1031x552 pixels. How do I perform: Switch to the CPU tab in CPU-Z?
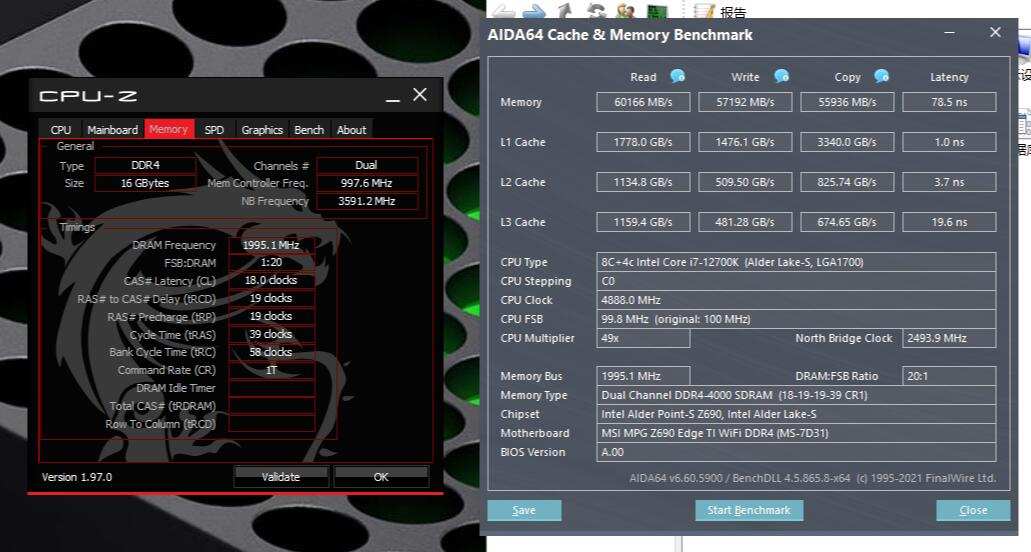click(60, 129)
